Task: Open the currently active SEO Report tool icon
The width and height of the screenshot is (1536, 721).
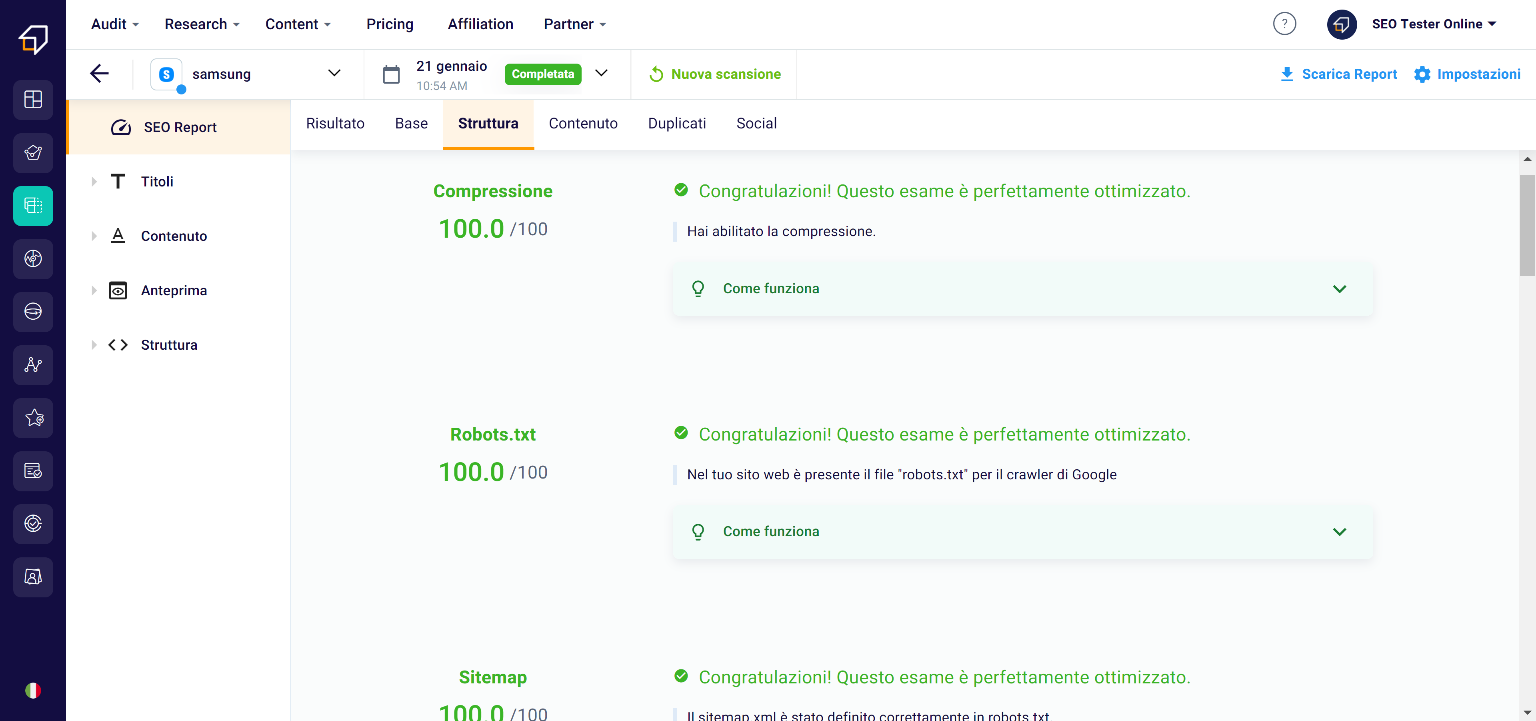Action: (x=33, y=206)
